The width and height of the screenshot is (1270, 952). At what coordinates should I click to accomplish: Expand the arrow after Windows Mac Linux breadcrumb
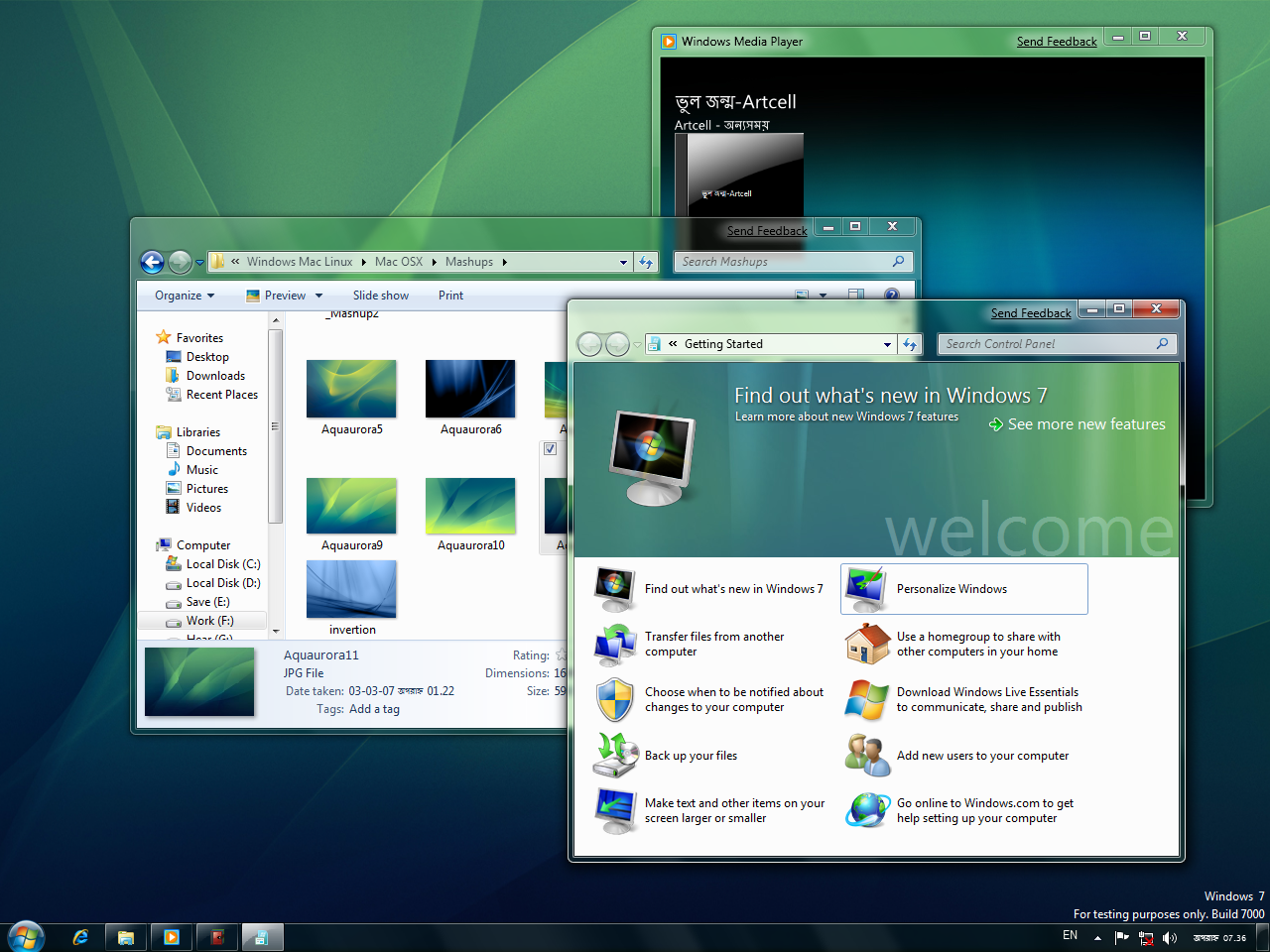[364, 262]
